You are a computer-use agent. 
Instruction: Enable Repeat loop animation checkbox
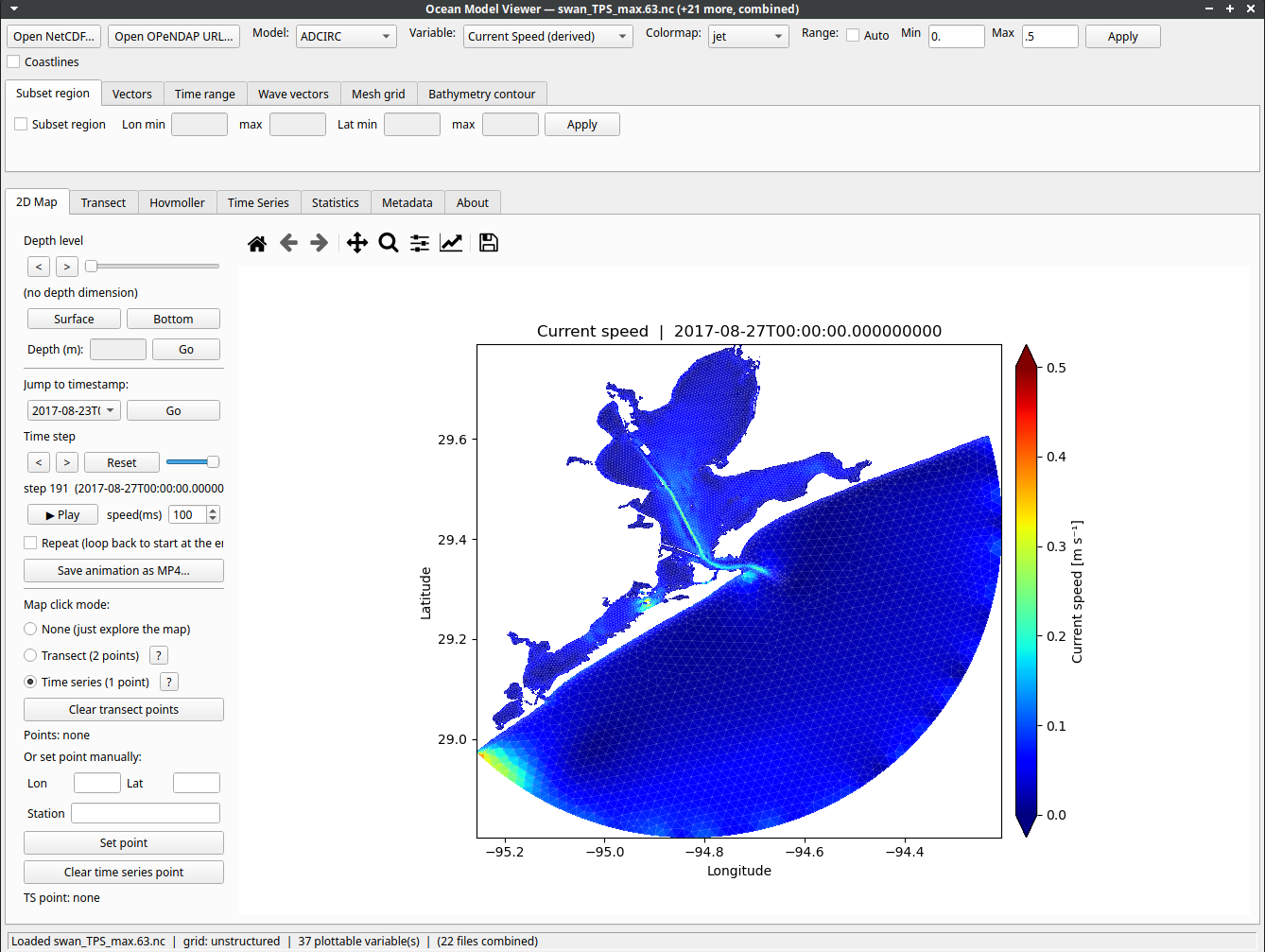(x=30, y=543)
